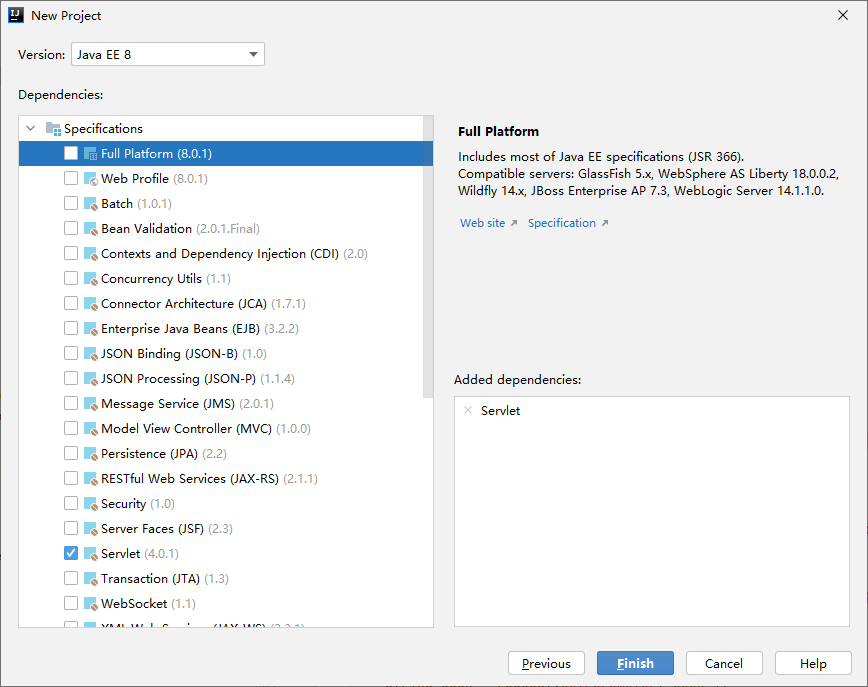Viewport: 868px width, 687px height.
Task: Click the Full Platform specification icon
Action: [91, 153]
